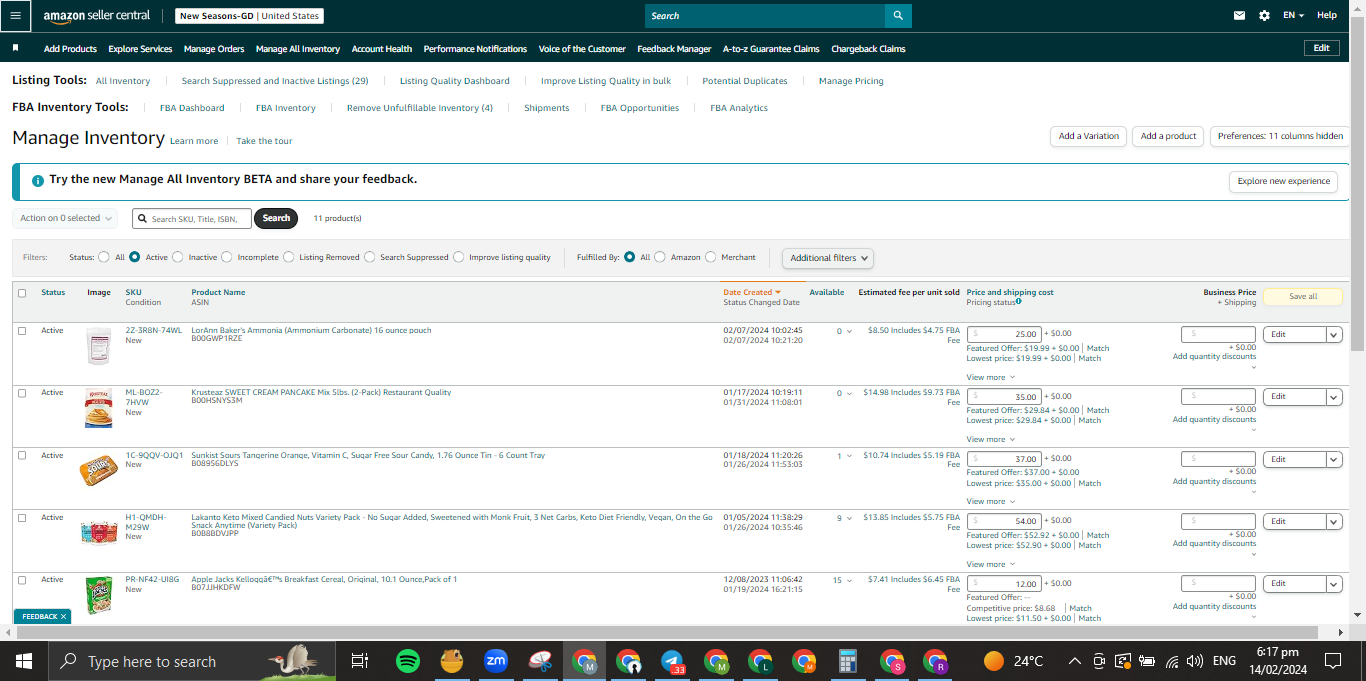Select the All status radio button

pos(104,257)
